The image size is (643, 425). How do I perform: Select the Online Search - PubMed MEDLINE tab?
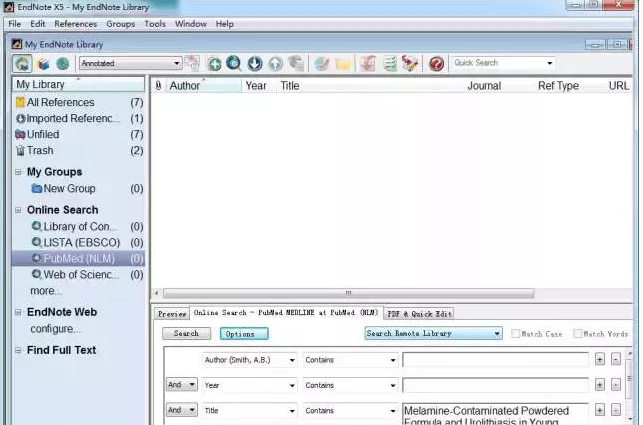tap(286, 313)
